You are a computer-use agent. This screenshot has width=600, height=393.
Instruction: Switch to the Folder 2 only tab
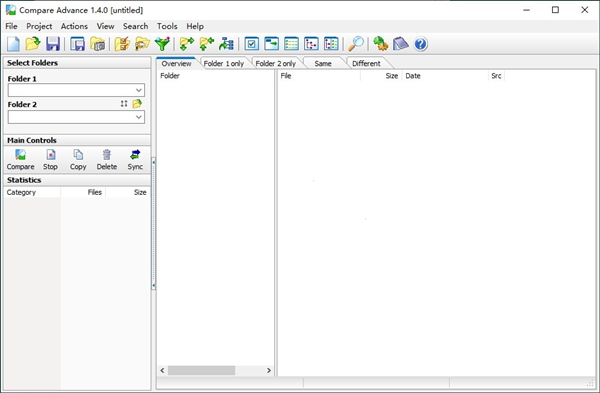[276, 64]
